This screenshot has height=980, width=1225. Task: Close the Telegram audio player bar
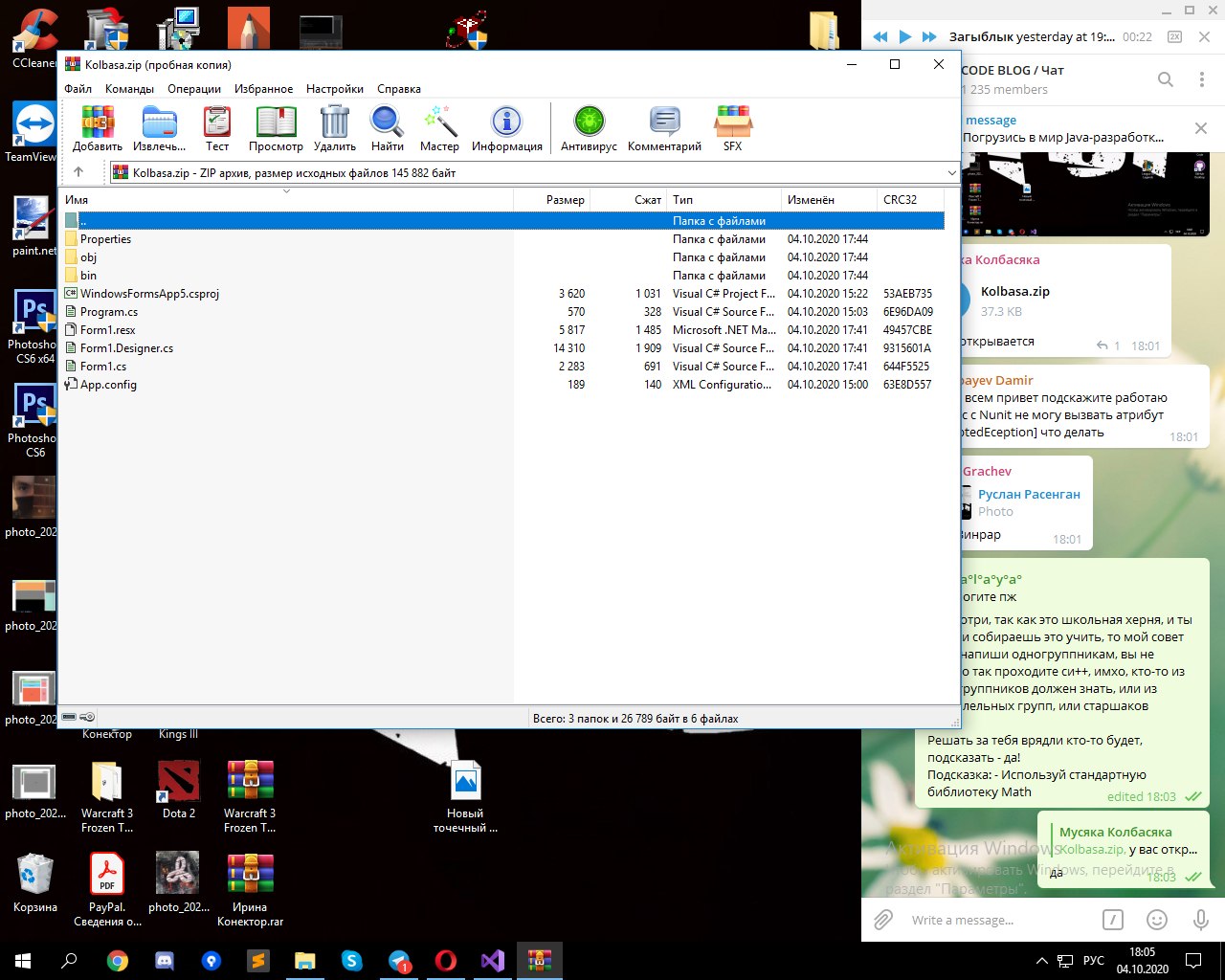coord(1206,36)
